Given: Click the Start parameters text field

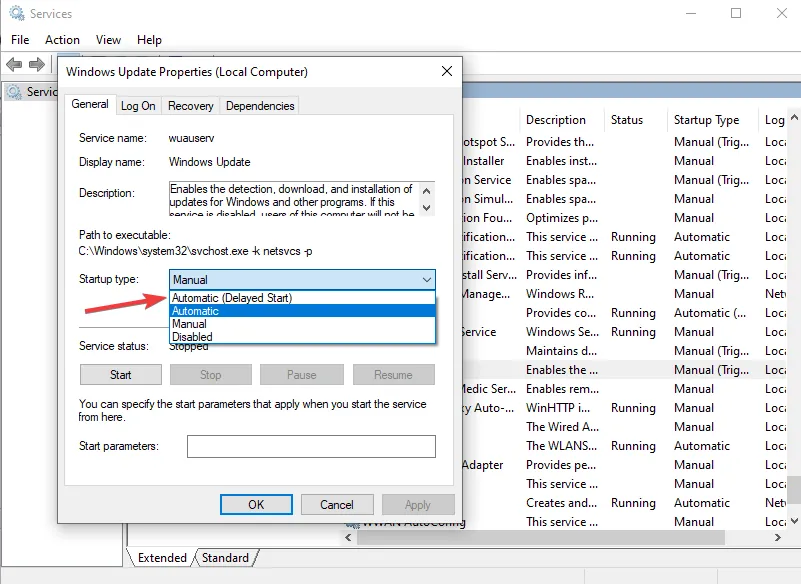Looking at the screenshot, I should (x=311, y=446).
